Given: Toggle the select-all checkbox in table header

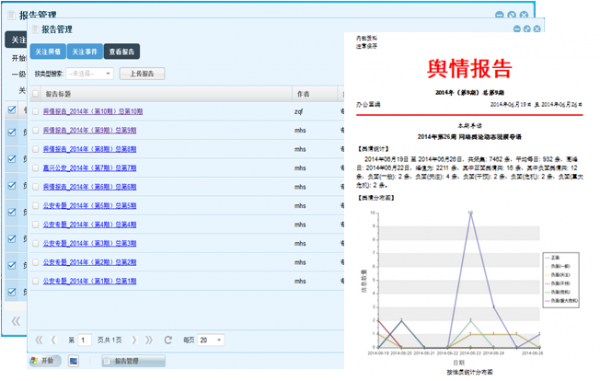Looking at the screenshot, I should pos(36,93).
